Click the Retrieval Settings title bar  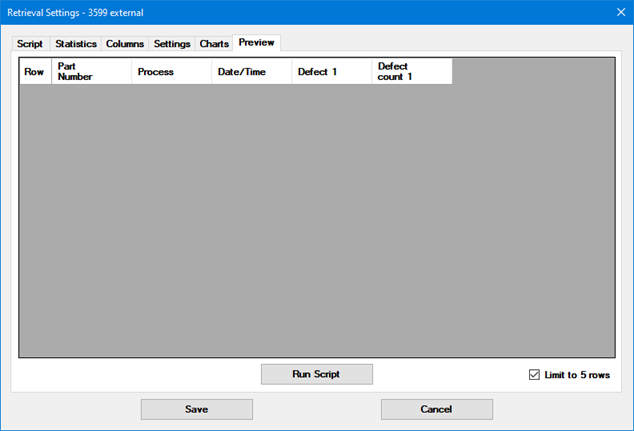coord(300,12)
